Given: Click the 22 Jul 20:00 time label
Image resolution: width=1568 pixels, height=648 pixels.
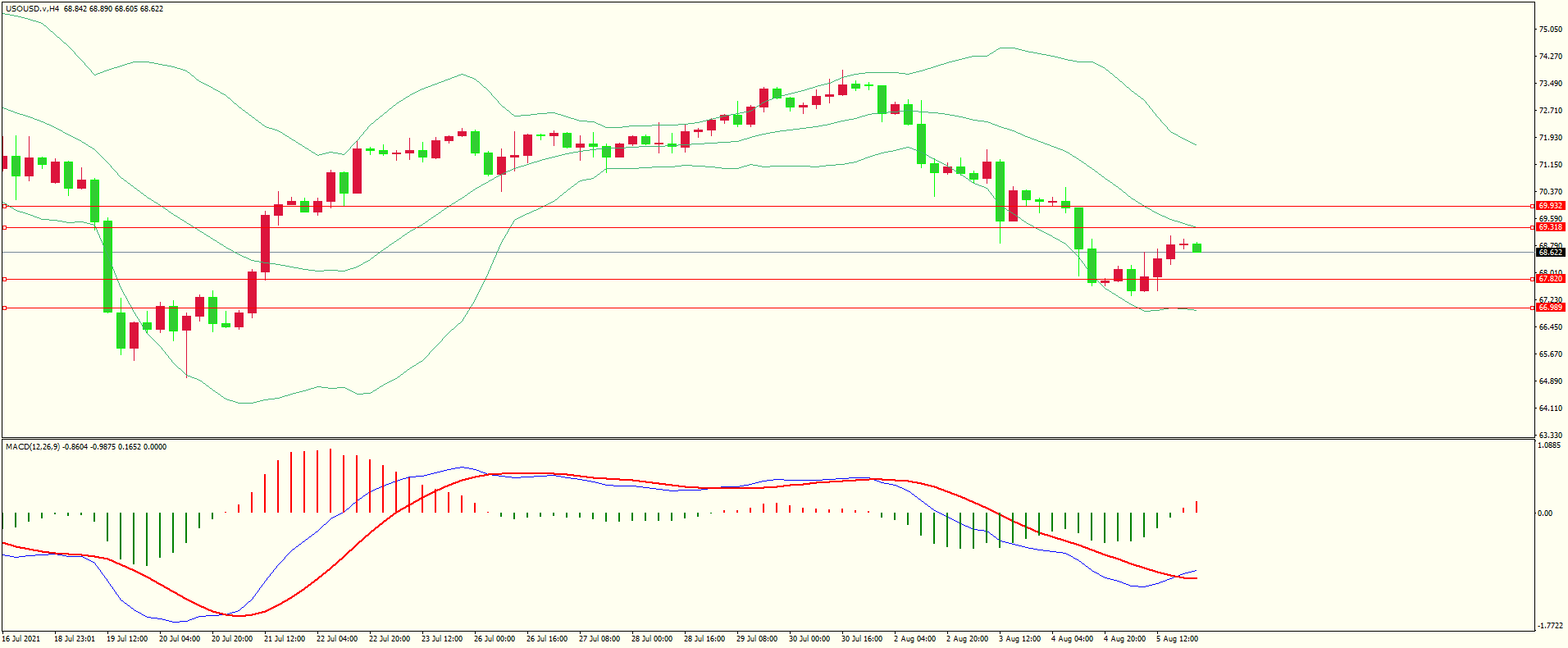Looking at the screenshot, I should [x=390, y=639].
